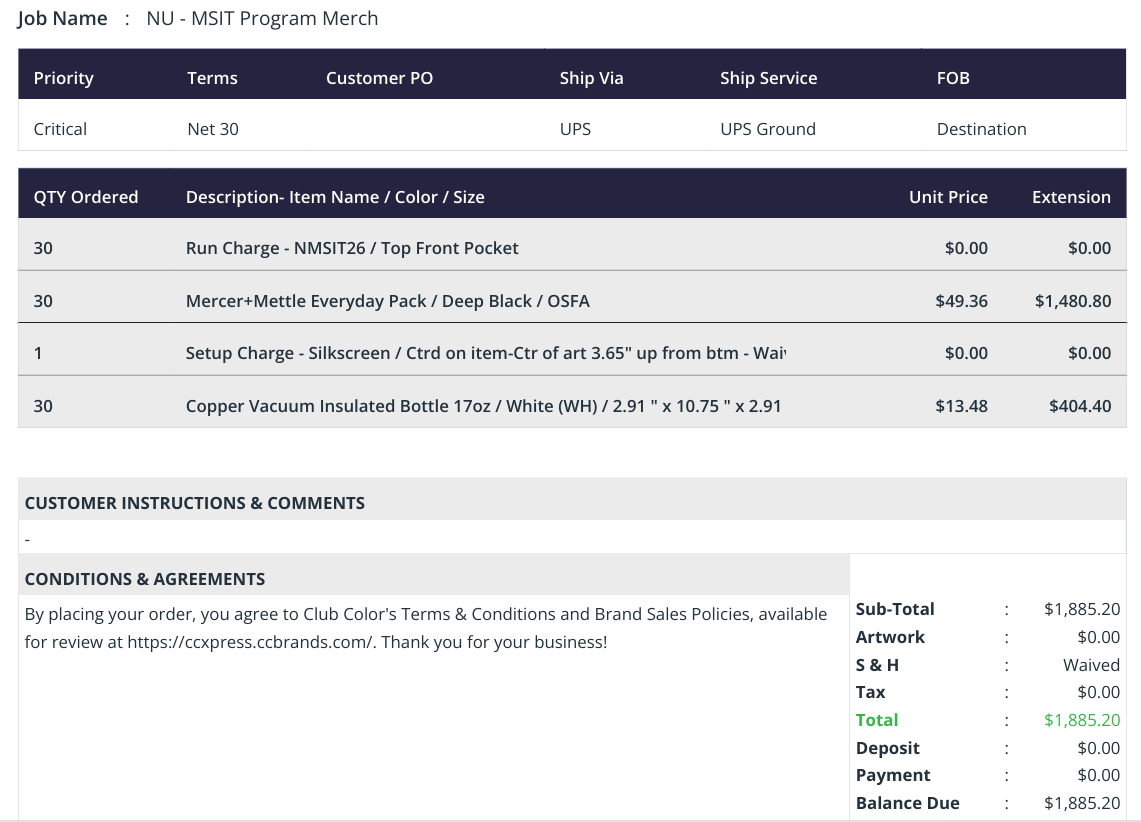Click the 'UPS' ship via value
Viewport: 1141px width, 822px height.
coord(575,129)
